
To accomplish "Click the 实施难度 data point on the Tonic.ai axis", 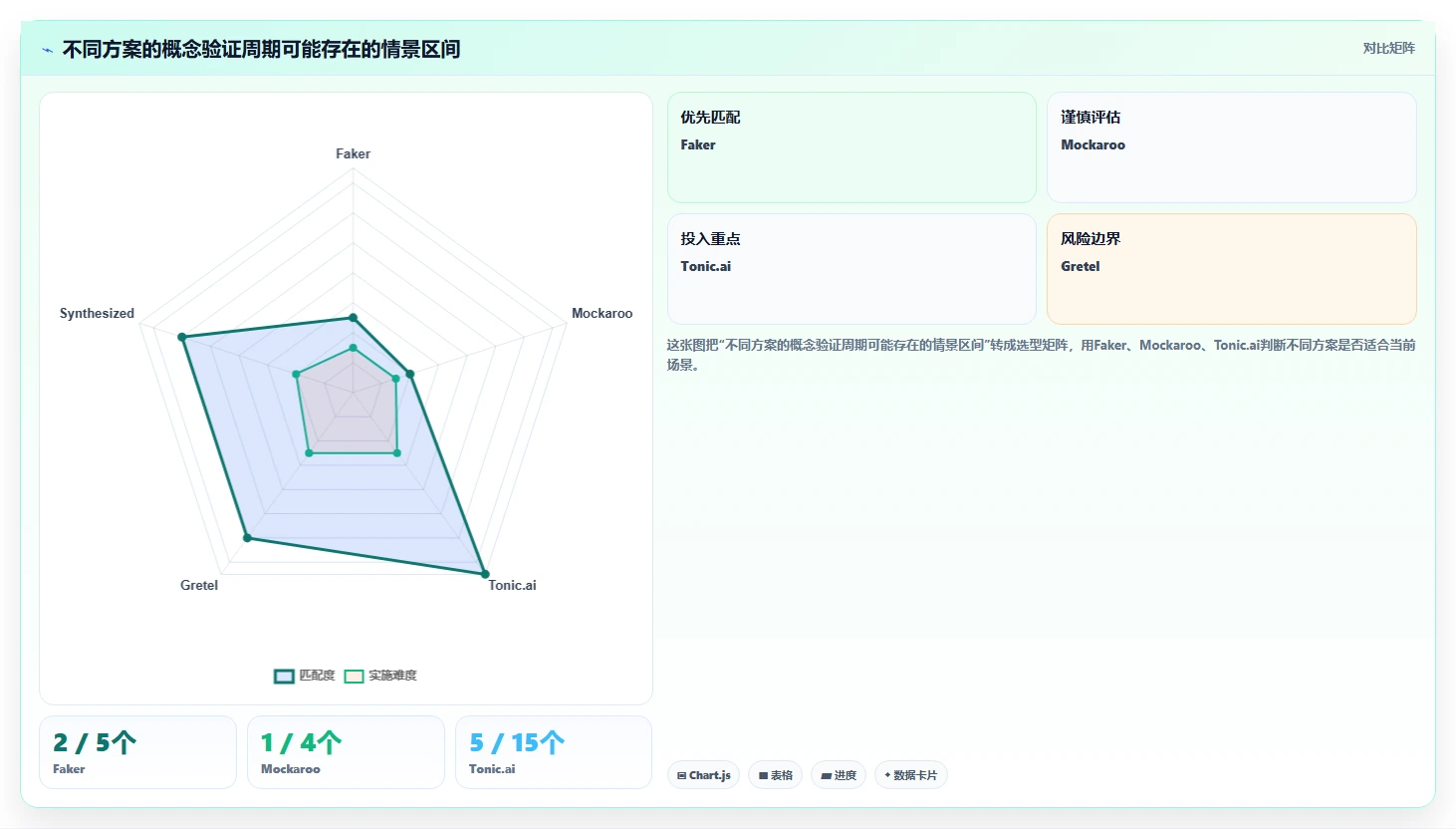I will (x=397, y=453).
